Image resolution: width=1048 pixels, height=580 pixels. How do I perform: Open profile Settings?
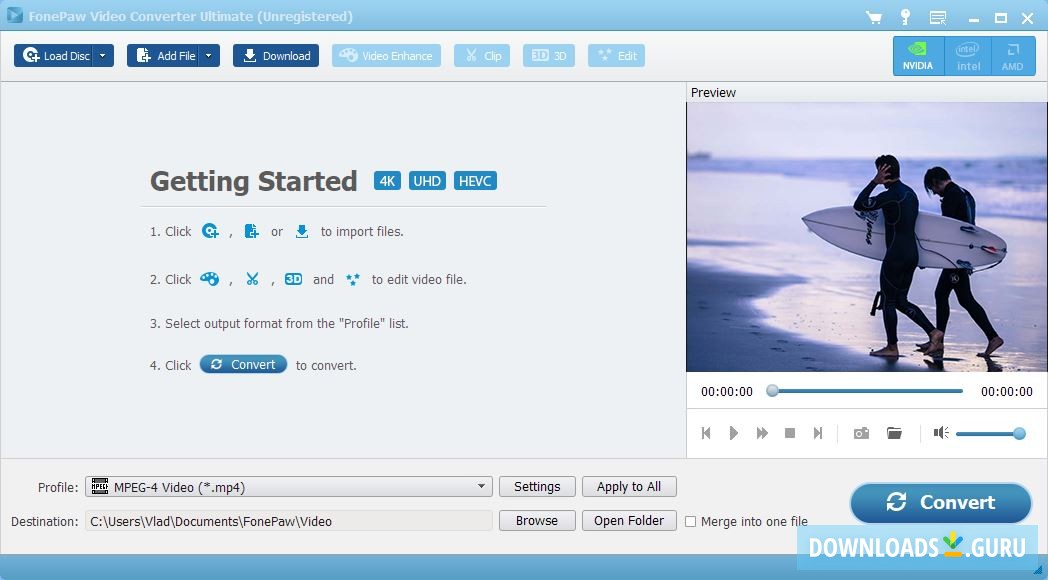pyautogui.click(x=537, y=486)
